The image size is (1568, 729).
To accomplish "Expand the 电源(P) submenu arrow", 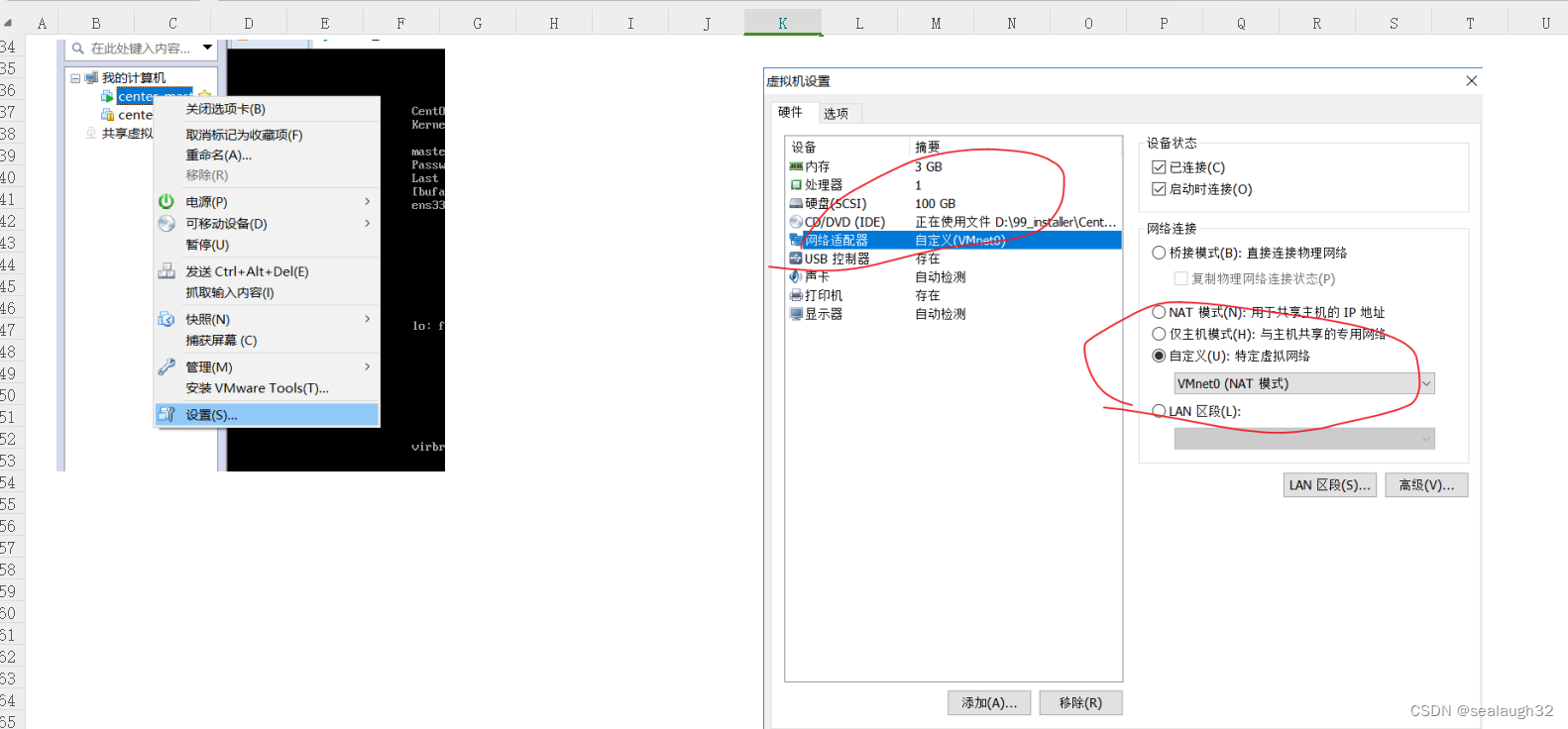I will [368, 201].
